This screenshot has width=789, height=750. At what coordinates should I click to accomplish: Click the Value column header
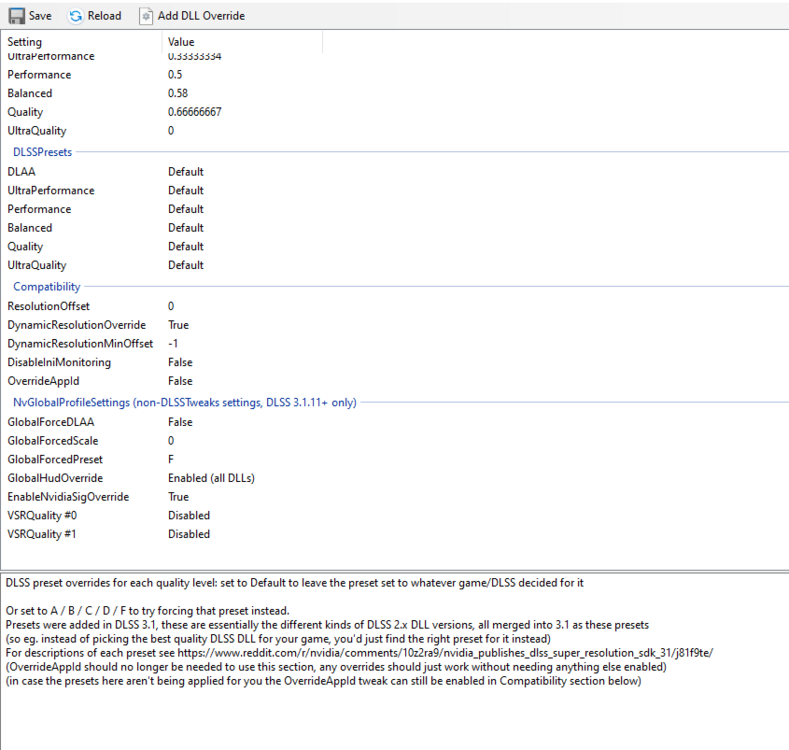click(x=181, y=42)
